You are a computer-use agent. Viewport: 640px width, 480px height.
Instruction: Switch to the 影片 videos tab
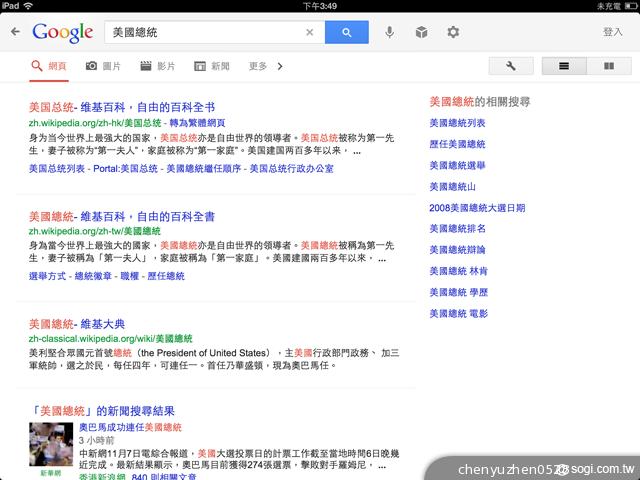tap(158, 66)
